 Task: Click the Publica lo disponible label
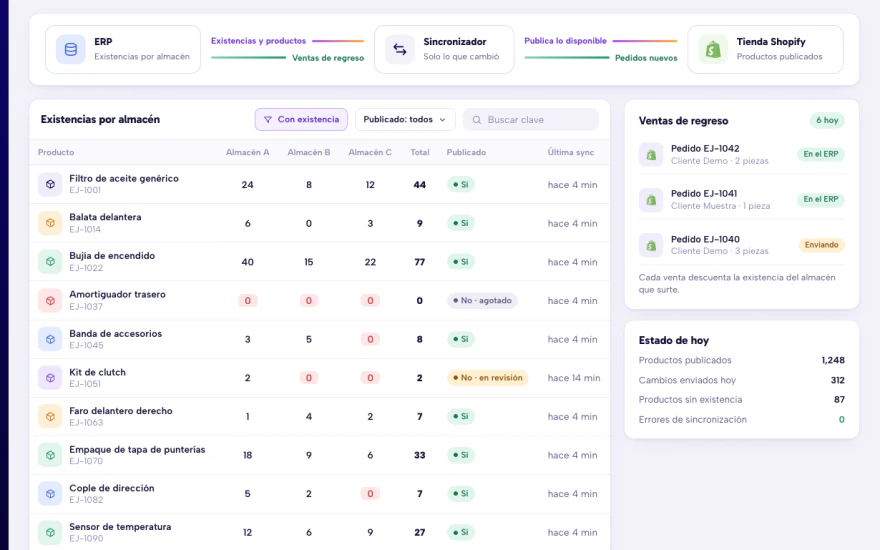pos(565,41)
